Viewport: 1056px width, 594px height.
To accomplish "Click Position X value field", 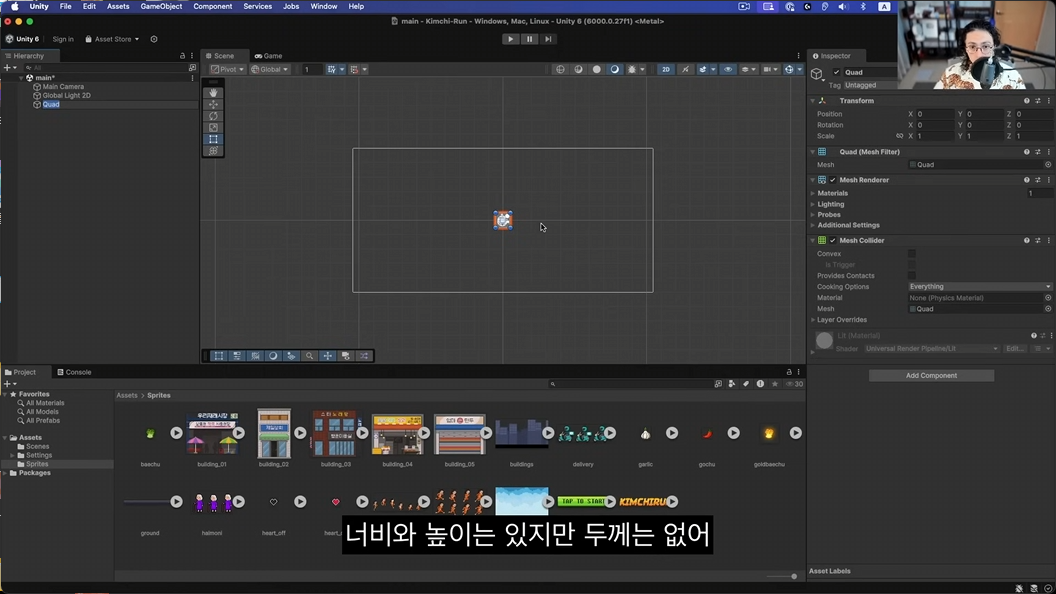I will pos(935,114).
